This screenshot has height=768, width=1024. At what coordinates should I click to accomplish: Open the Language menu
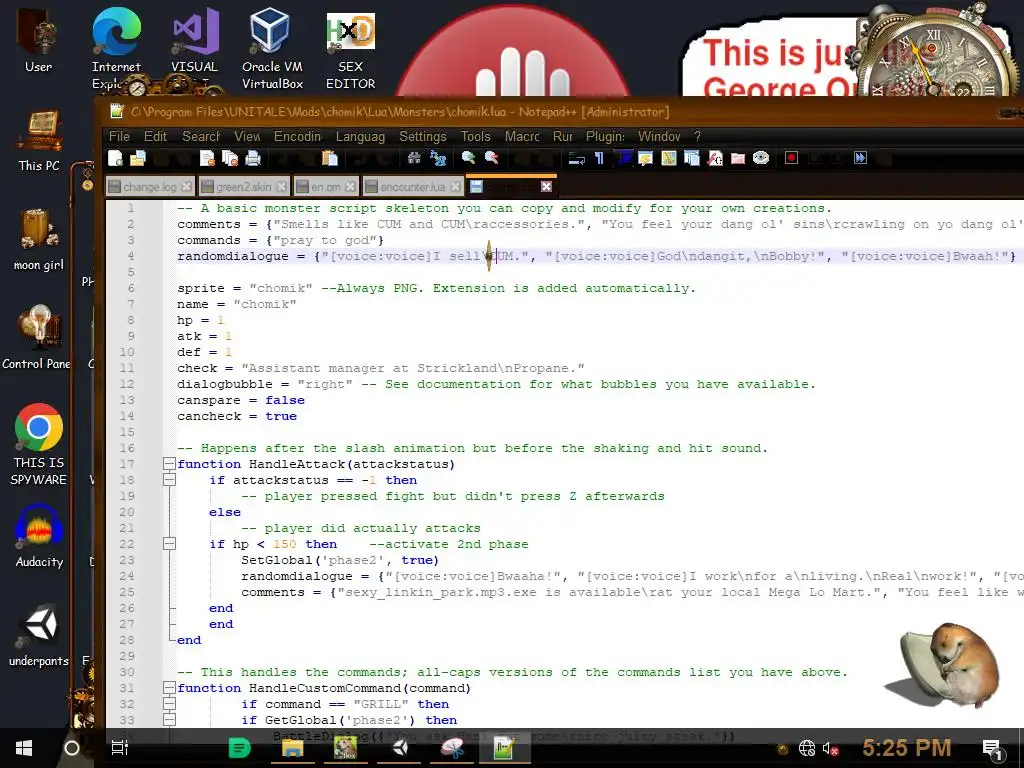[x=360, y=136]
